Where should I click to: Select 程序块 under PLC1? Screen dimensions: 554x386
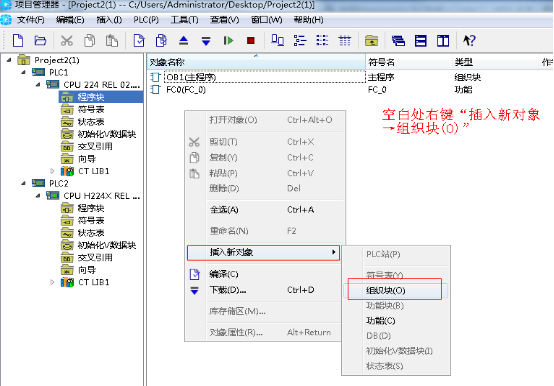coord(90,97)
